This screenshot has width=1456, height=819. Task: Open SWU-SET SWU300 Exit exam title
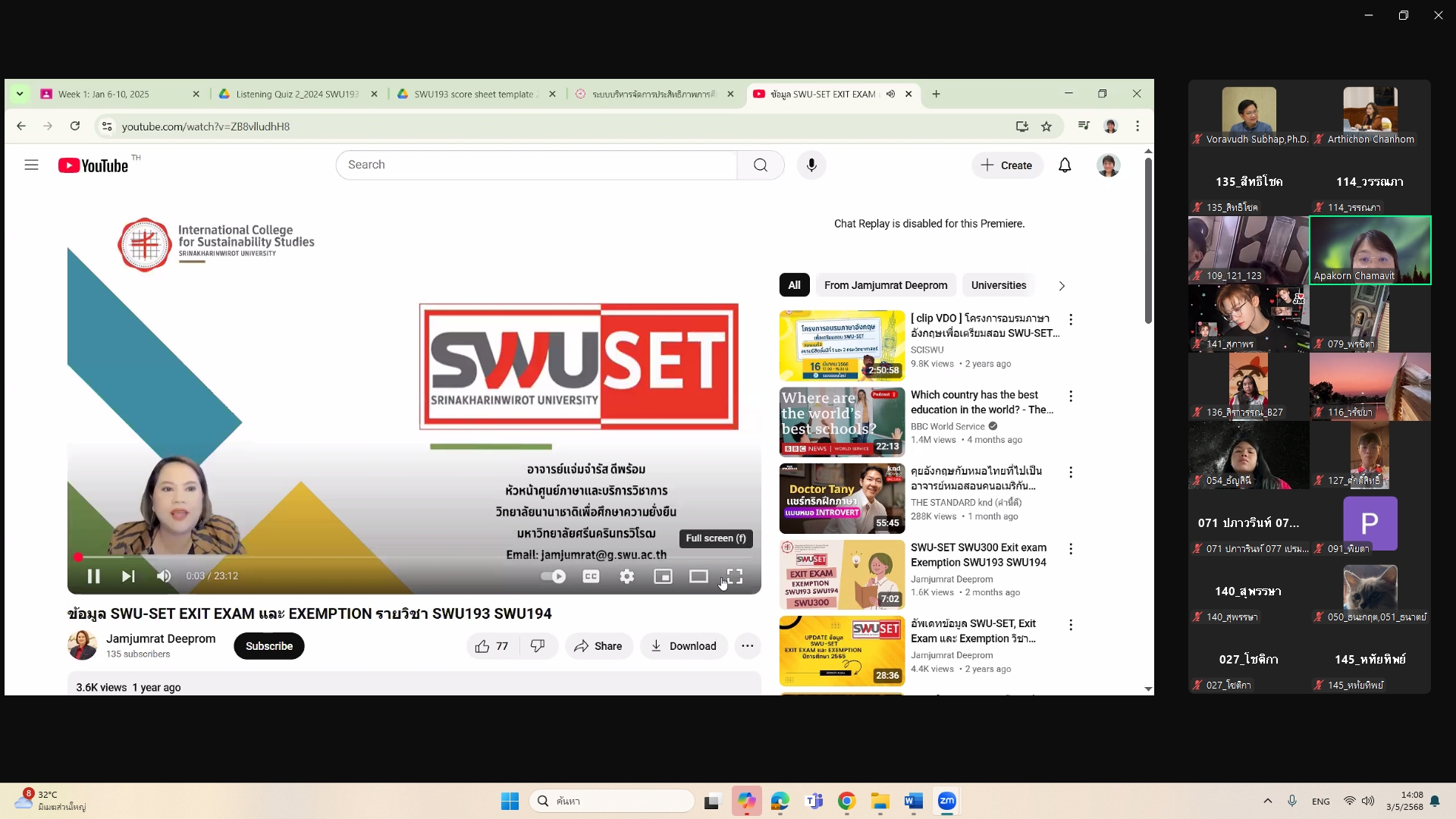(978, 555)
